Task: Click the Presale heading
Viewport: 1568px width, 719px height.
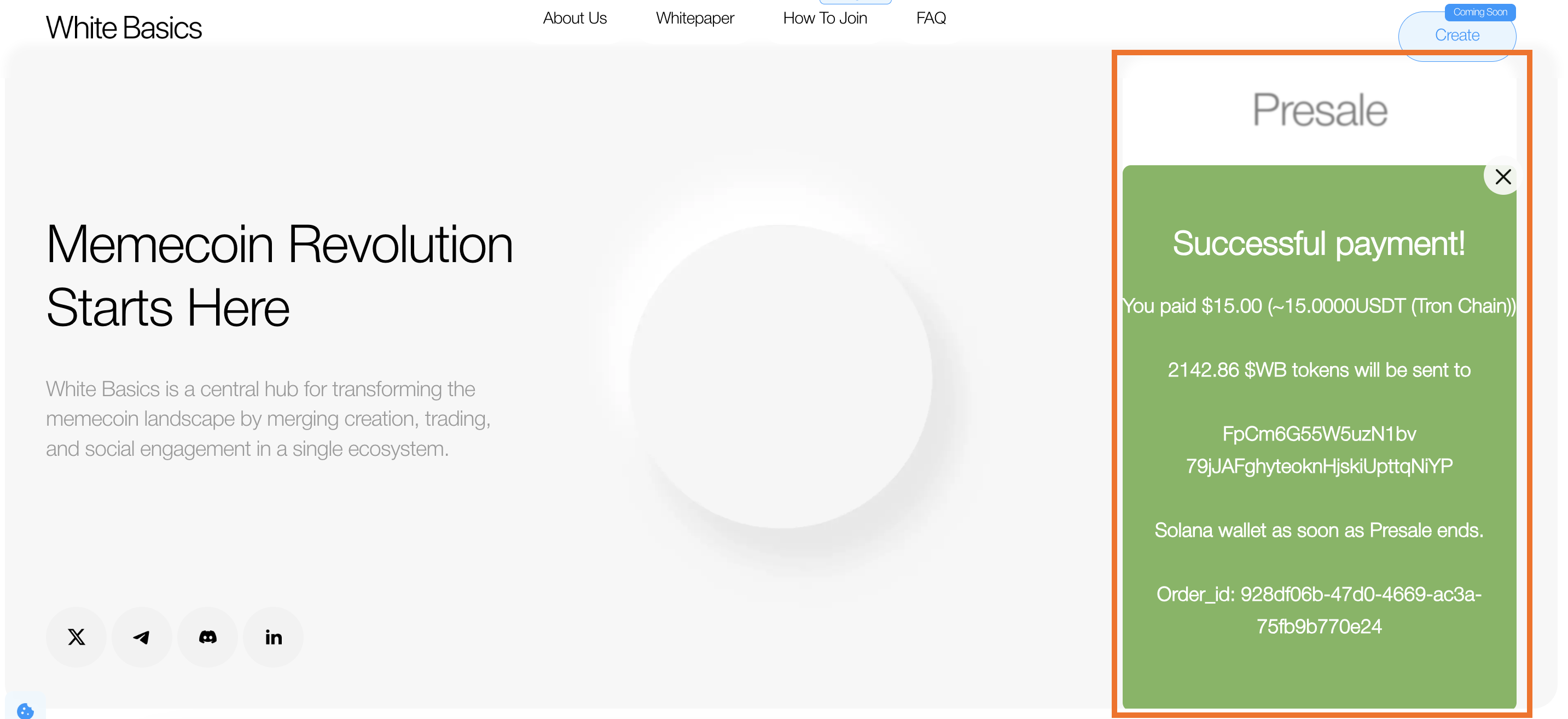Action: pyautogui.click(x=1320, y=110)
